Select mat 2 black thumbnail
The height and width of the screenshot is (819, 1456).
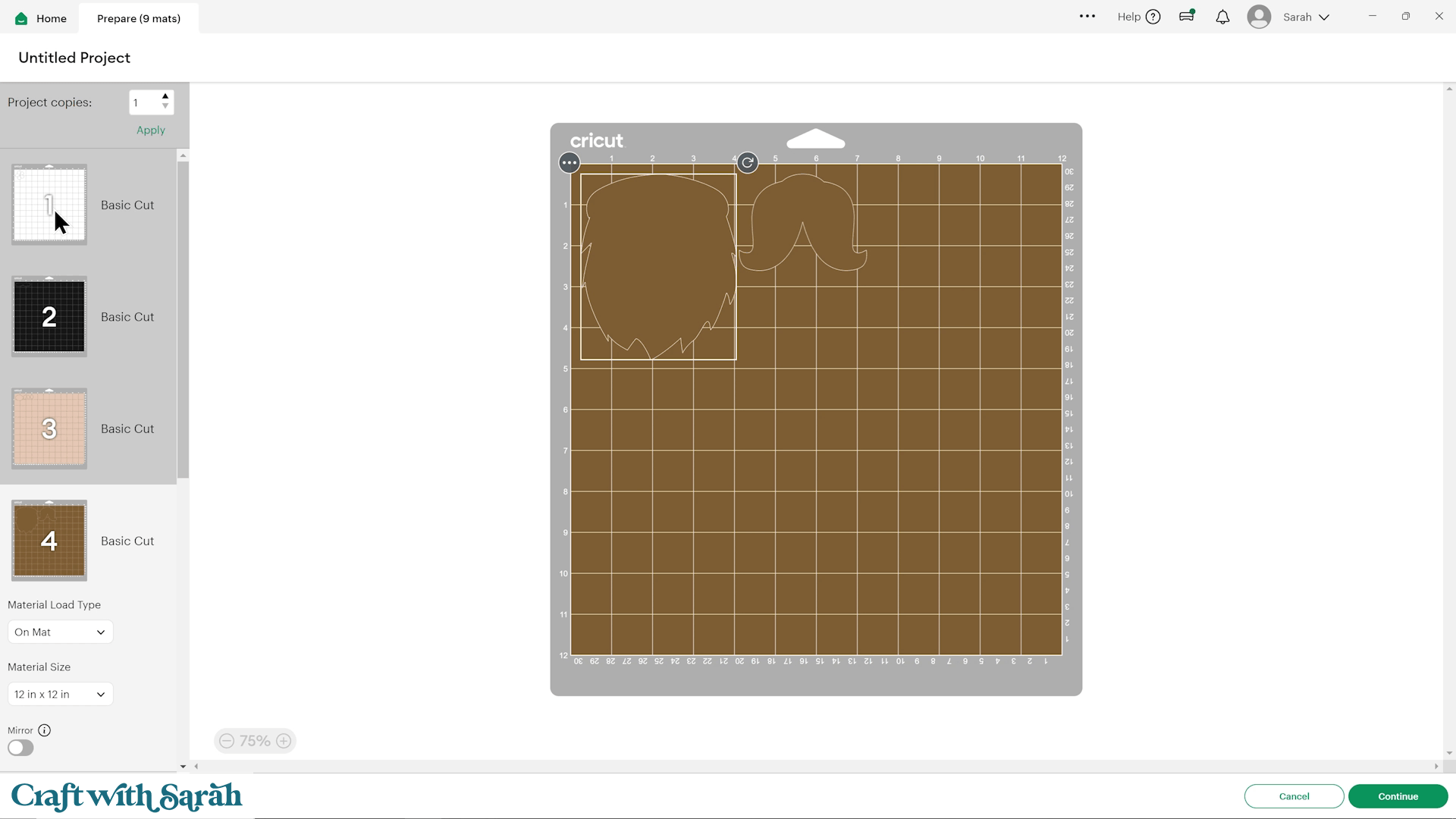(49, 317)
